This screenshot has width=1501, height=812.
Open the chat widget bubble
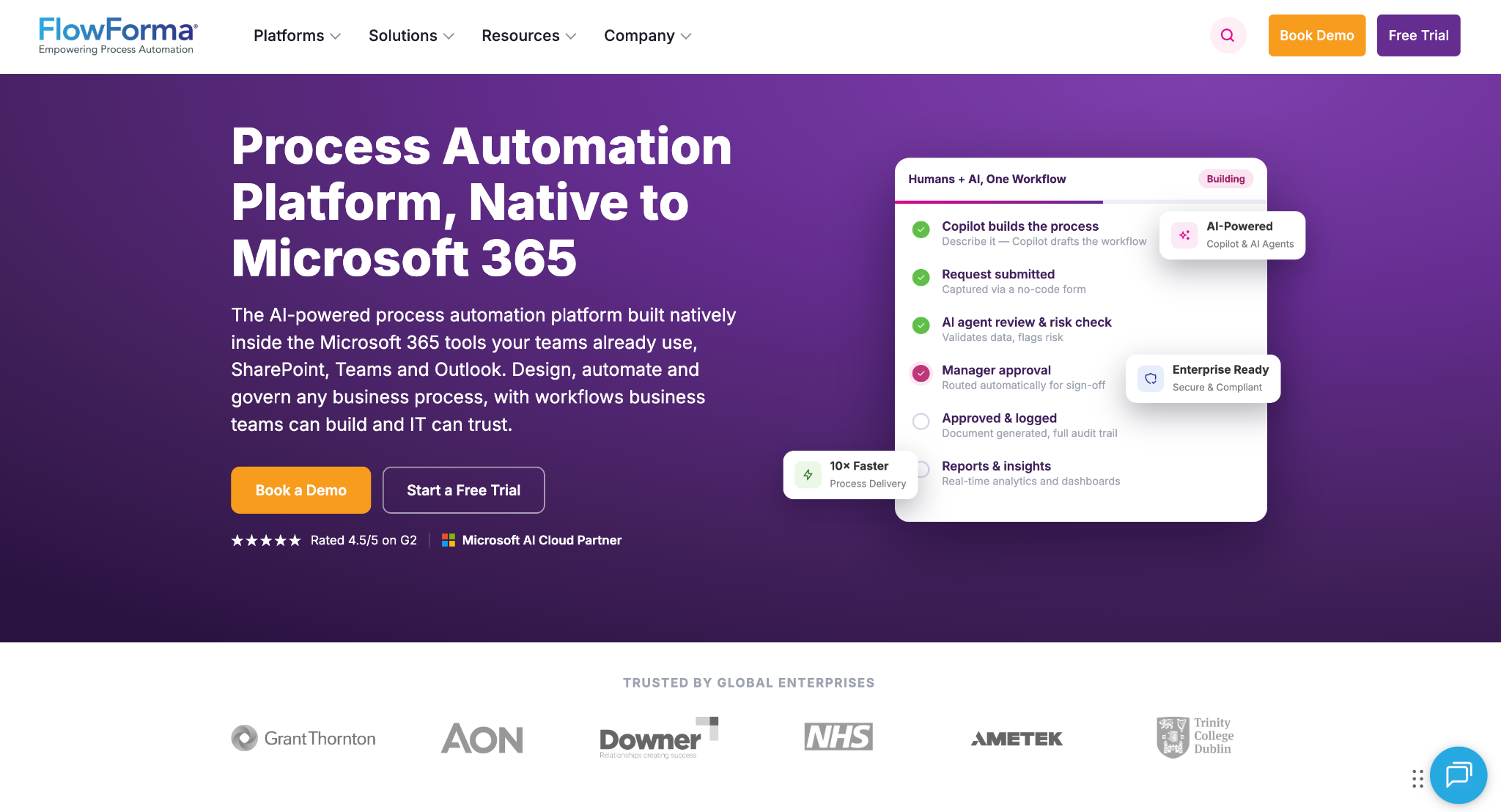pyautogui.click(x=1458, y=775)
